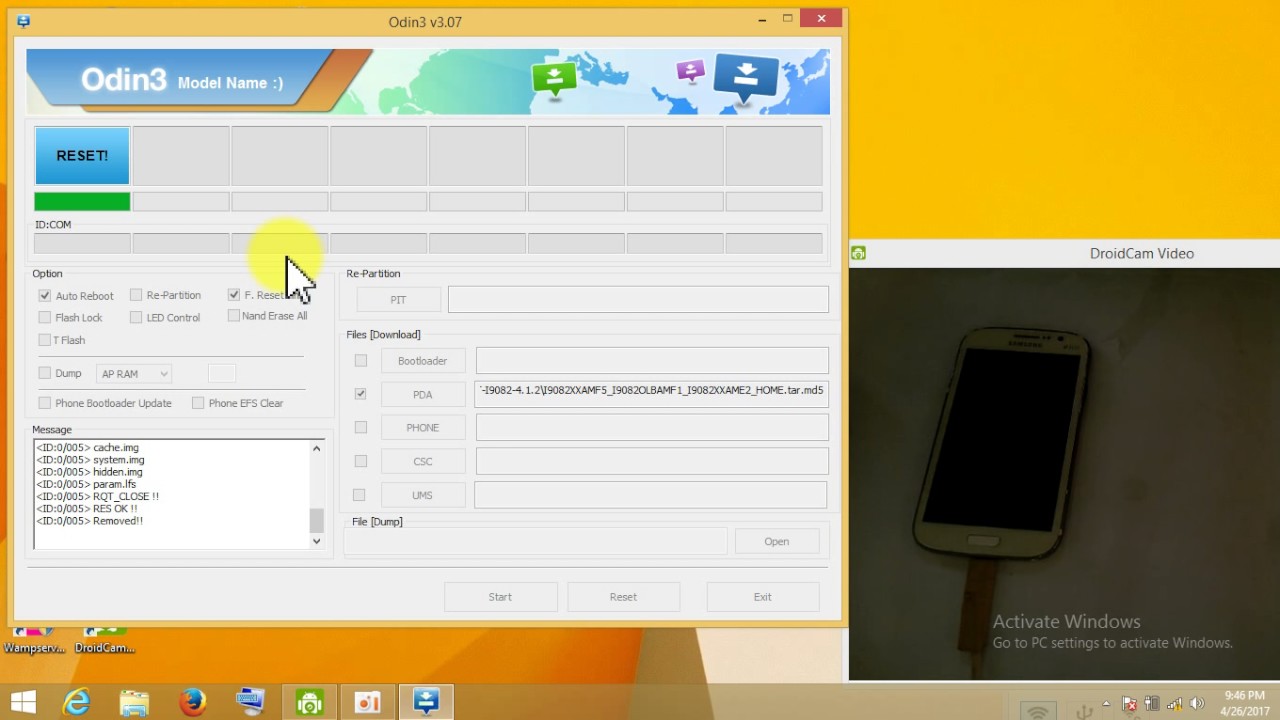Screen dimensions: 1280x720
Task: Click the PDA file path field
Action: (651, 393)
